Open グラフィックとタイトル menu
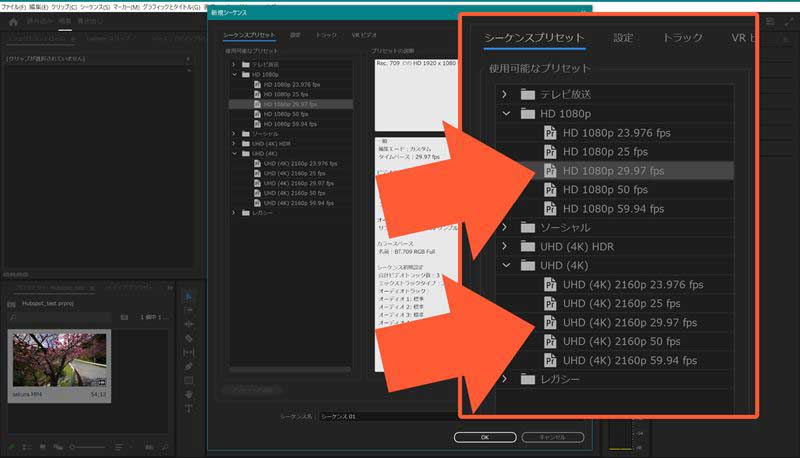Screen dimensions: 800x458 pyautogui.click(x=171, y=7)
